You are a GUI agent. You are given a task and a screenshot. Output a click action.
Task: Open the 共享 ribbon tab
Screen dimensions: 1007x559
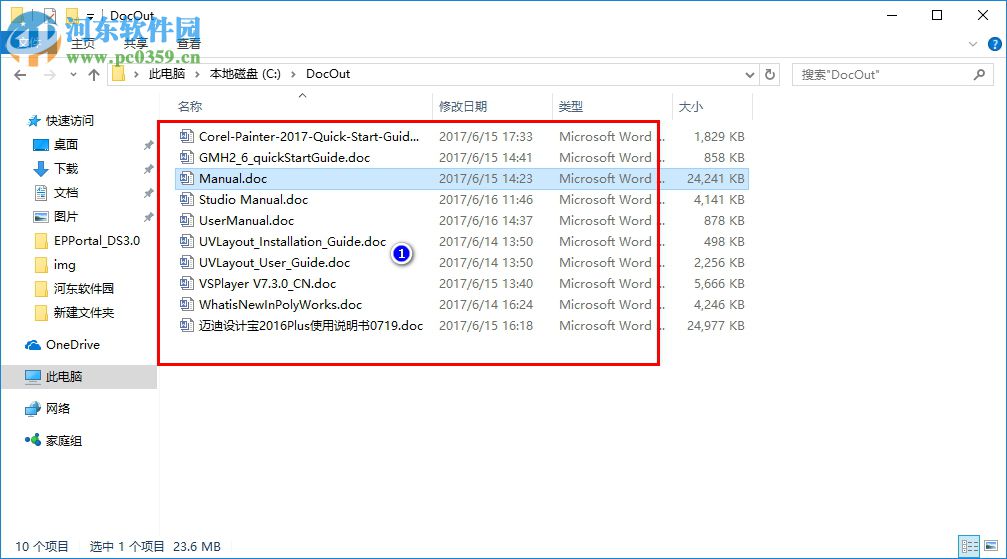pos(136,44)
